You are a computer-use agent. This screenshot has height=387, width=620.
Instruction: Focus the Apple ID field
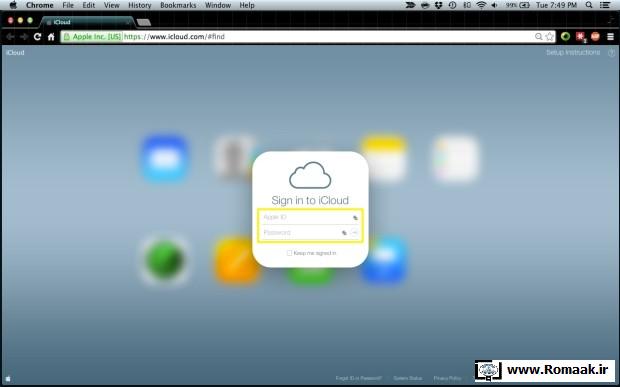pyautogui.click(x=310, y=217)
